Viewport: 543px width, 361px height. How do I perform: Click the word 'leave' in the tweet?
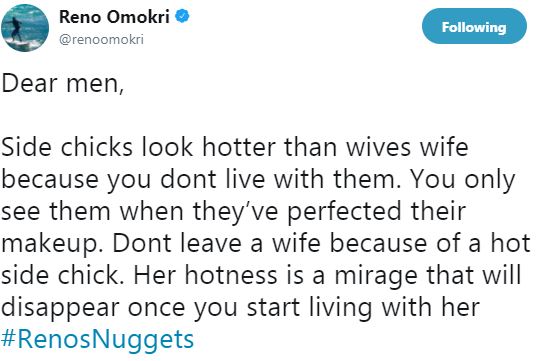211,244
